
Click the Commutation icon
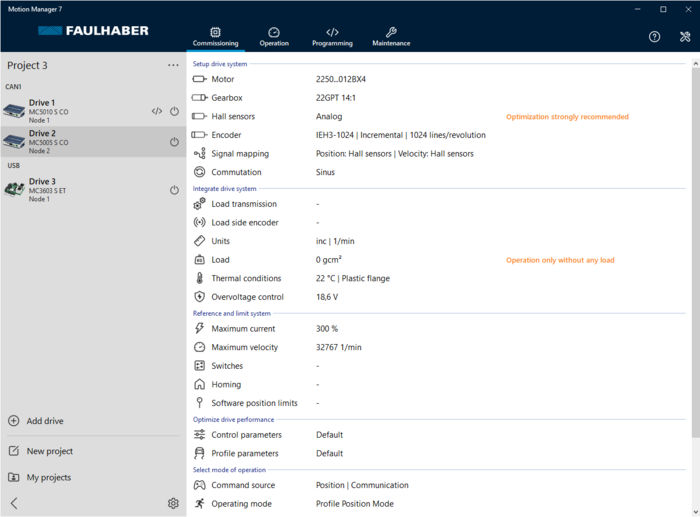pyautogui.click(x=200, y=172)
